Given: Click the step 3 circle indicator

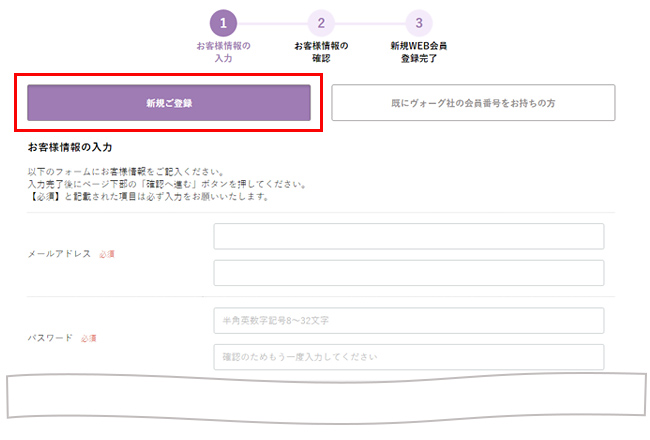Looking at the screenshot, I should [419, 23].
